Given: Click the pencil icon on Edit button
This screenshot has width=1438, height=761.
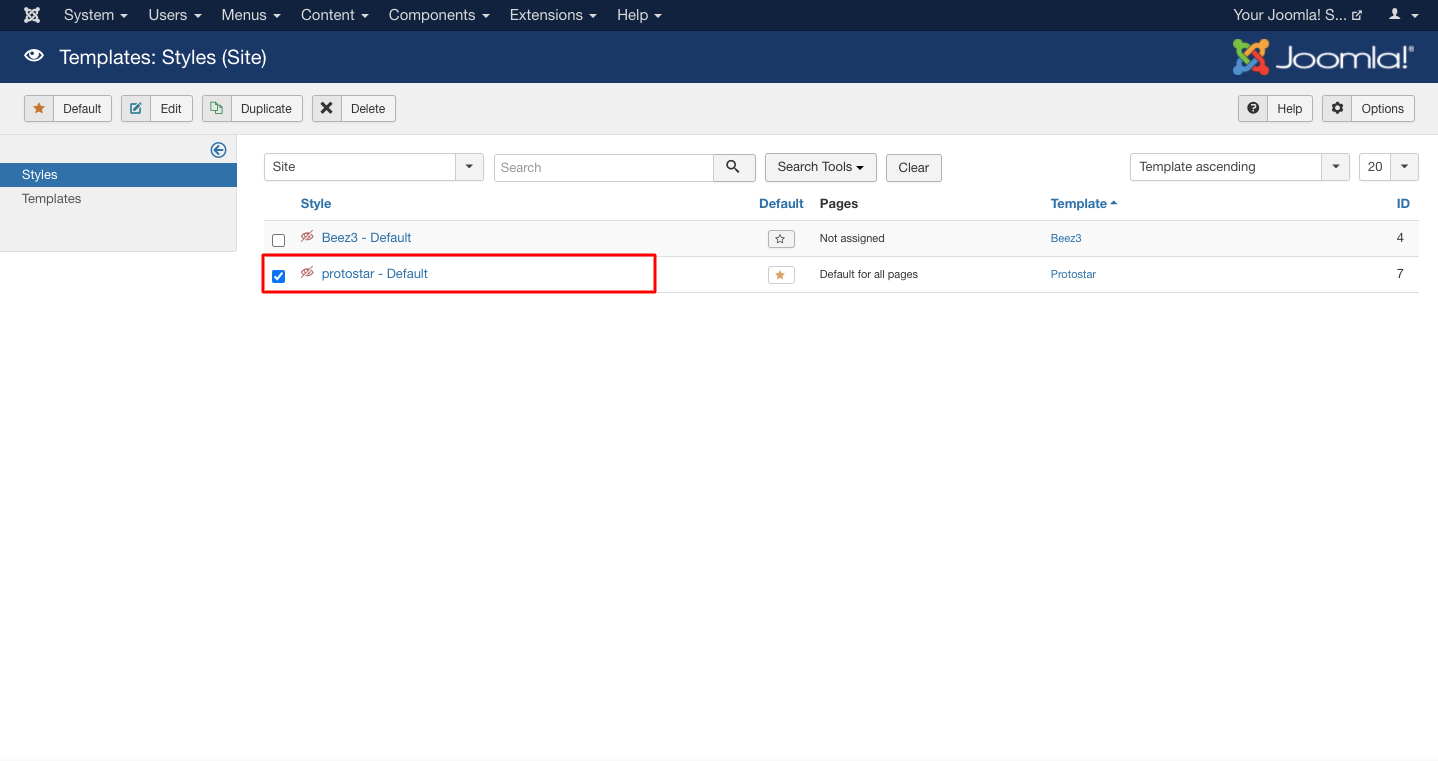Looking at the screenshot, I should tap(136, 108).
